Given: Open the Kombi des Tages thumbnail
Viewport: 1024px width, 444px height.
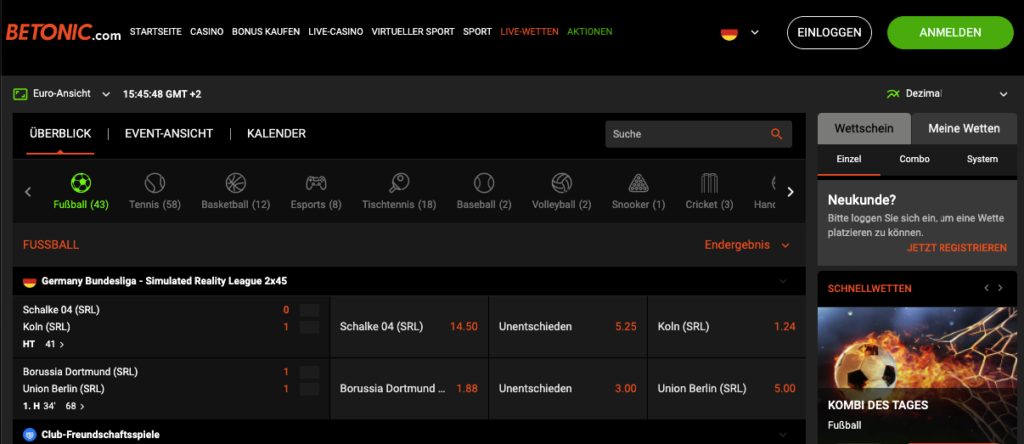Looking at the screenshot, I should tap(916, 374).
